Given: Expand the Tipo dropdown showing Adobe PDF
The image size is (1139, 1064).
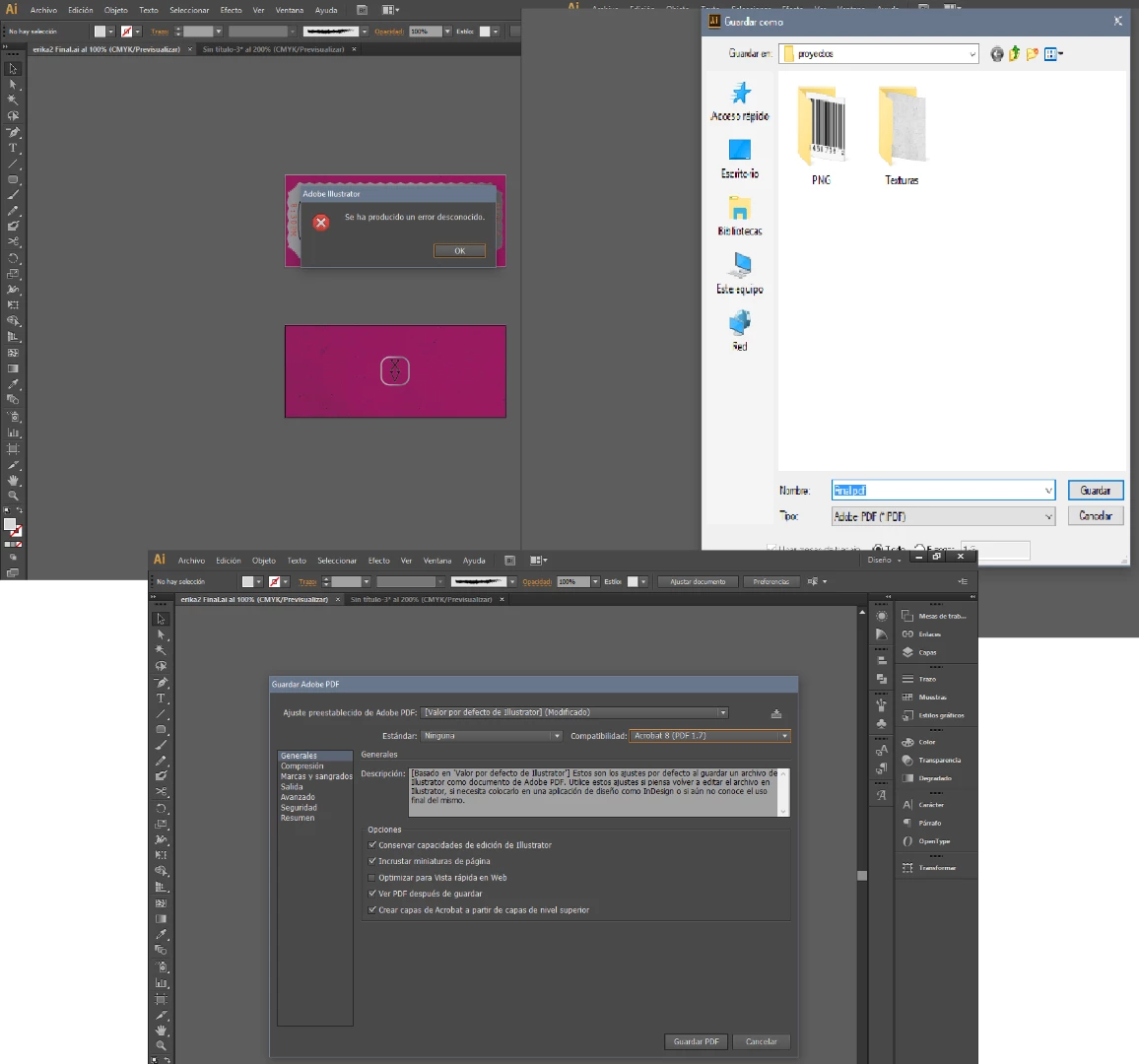Looking at the screenshot, I should tap(943, 516).
